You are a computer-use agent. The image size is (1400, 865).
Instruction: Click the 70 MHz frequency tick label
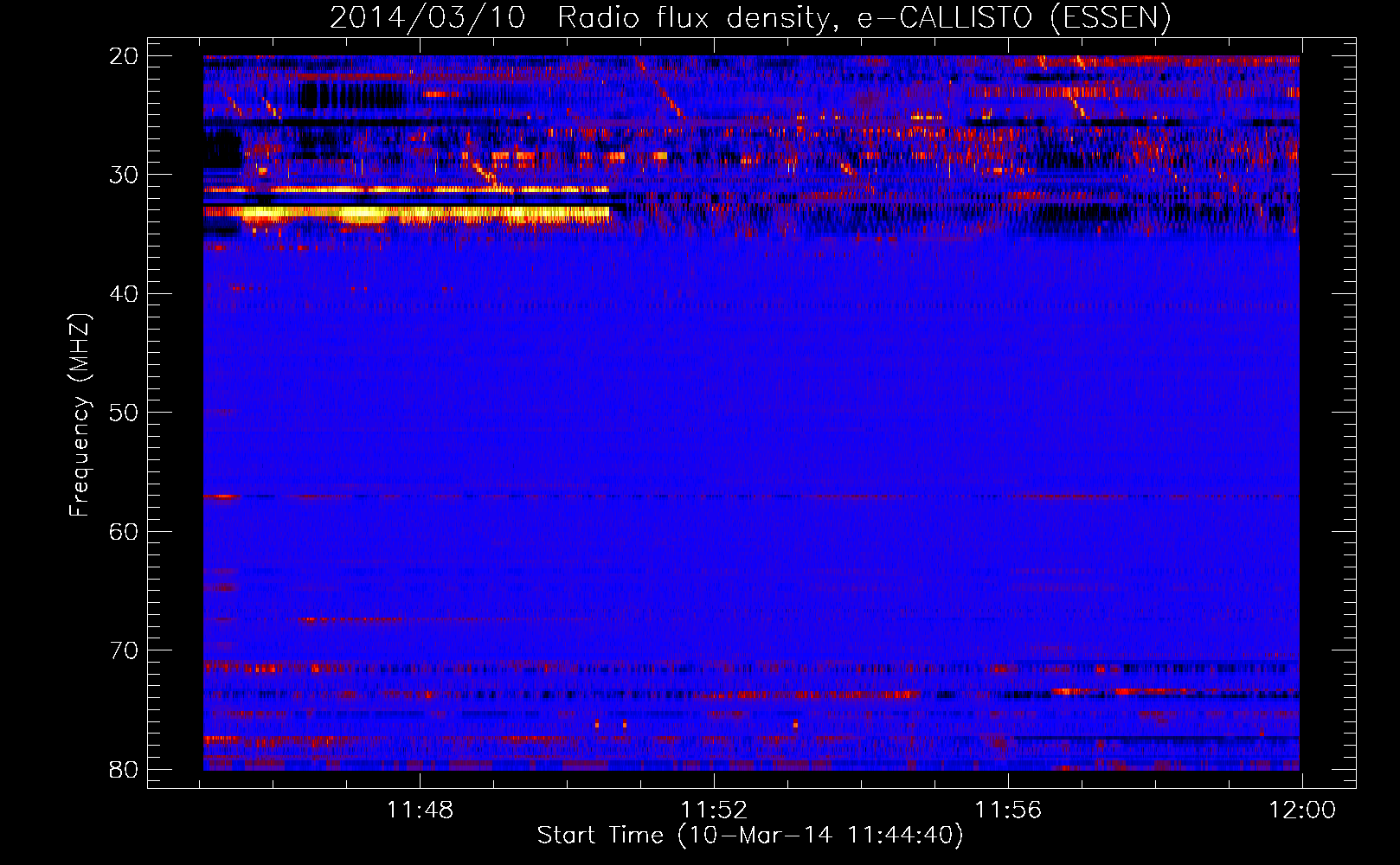pos(124,650)
